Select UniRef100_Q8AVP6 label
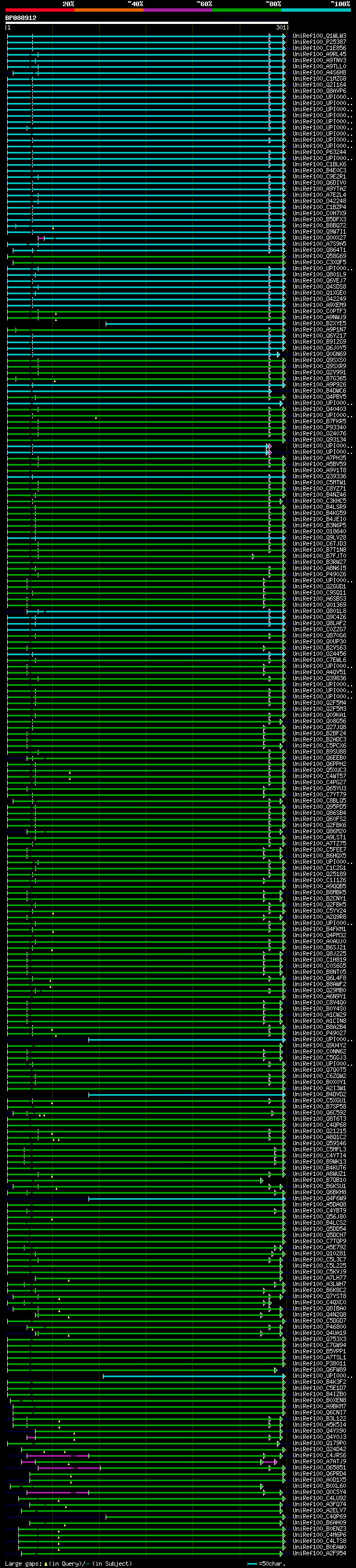Image resolution: width=356 pixels, height=1568 pixels. (x=319, y=91)
